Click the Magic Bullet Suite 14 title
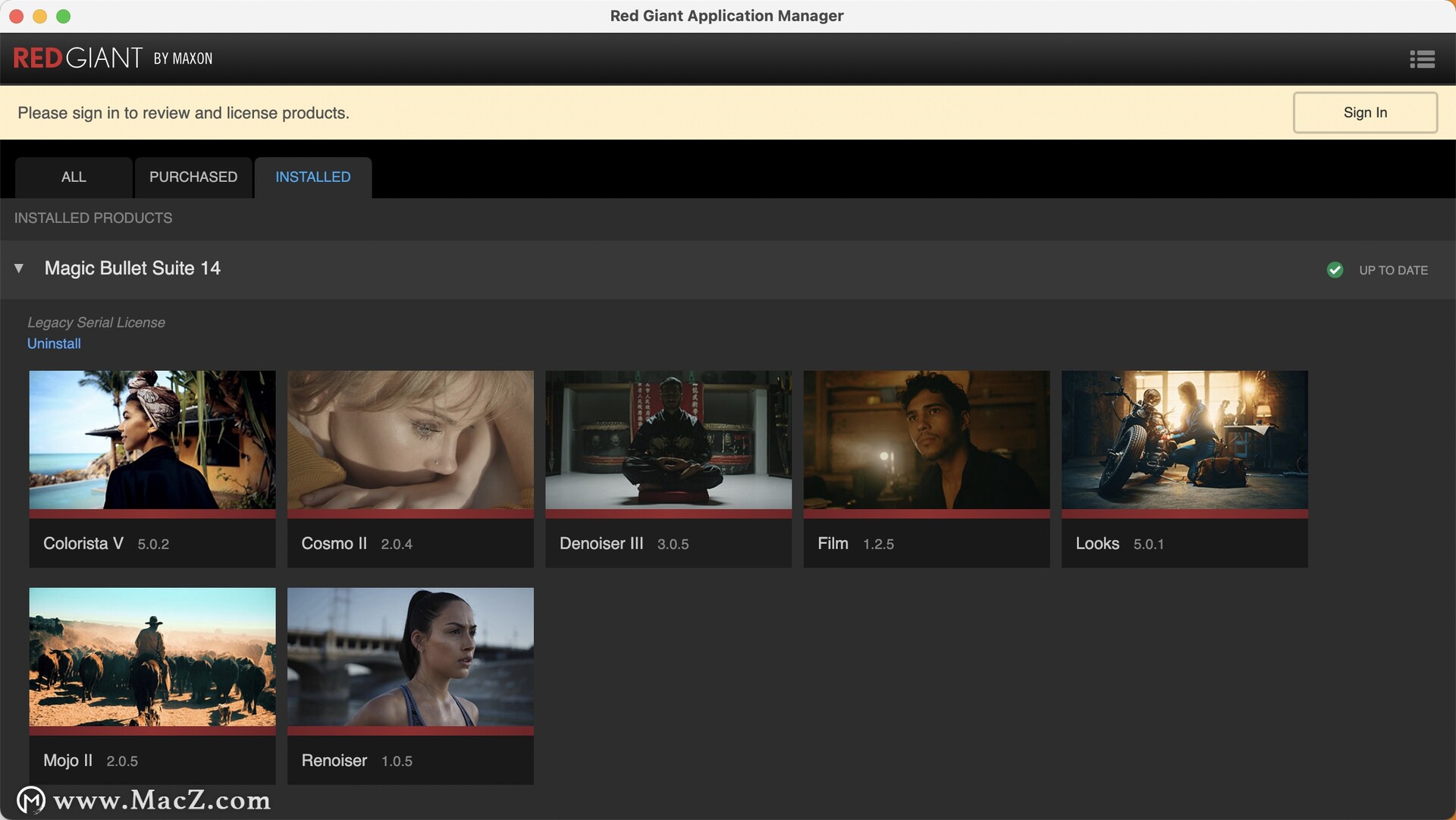1456x820 pixels. click(133, 269)
